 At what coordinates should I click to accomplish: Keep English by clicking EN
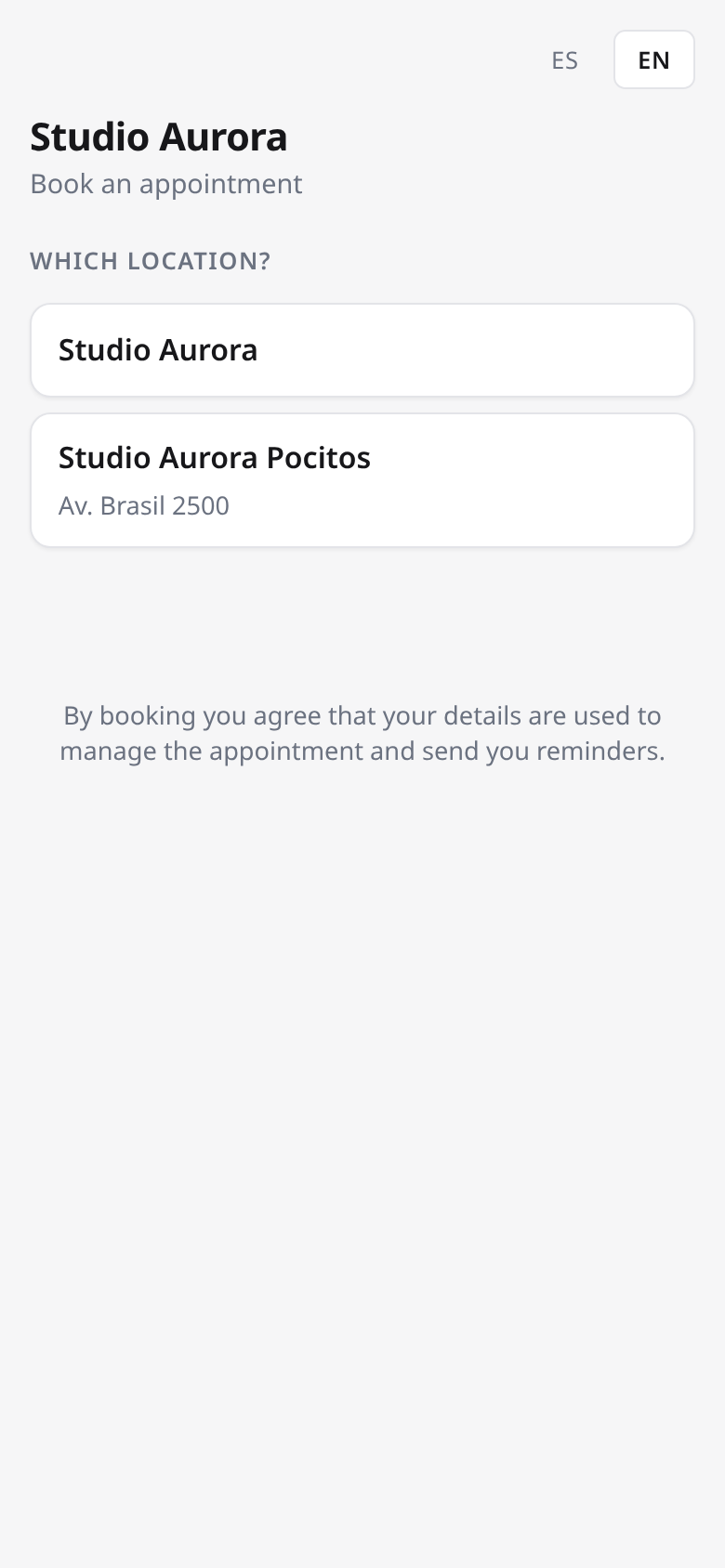coord(654,60)
